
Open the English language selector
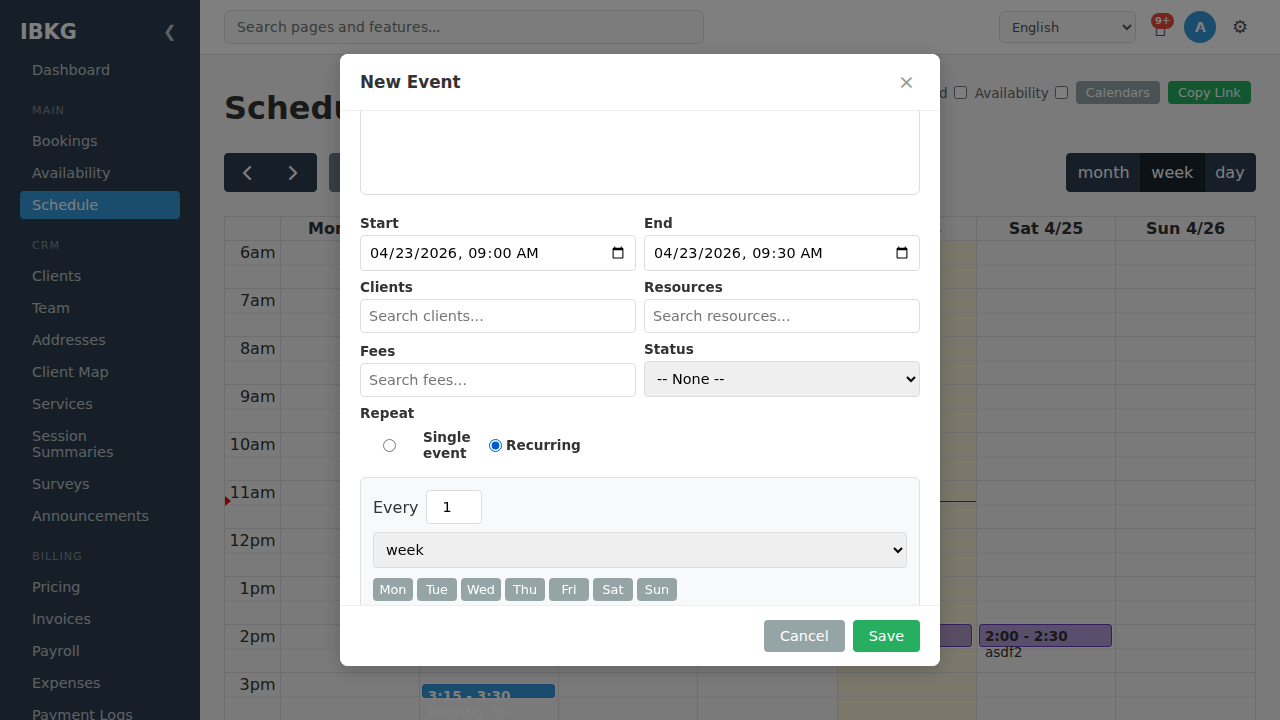[1067, 27]
